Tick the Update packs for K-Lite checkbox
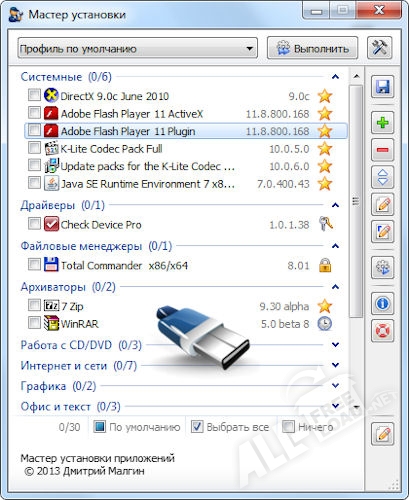This screenshot has height=500, width=409. pos(34,165)
